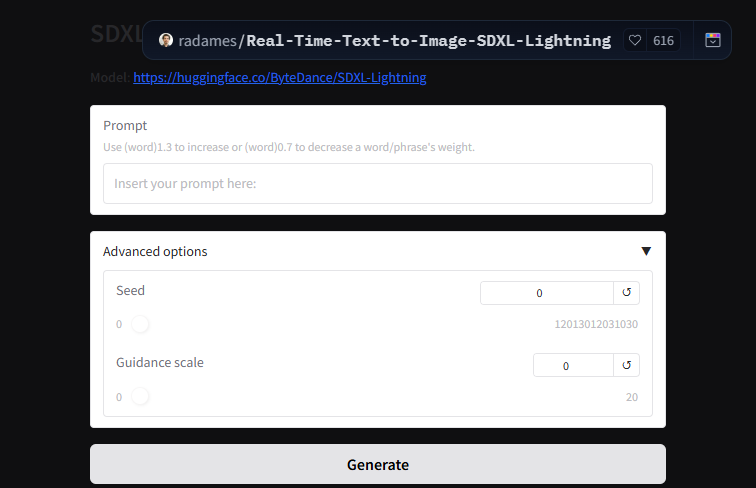This screenshot has height=488, width=756.
Task: Click the Guidance scale slider handle
Action: tap(140, 396)
